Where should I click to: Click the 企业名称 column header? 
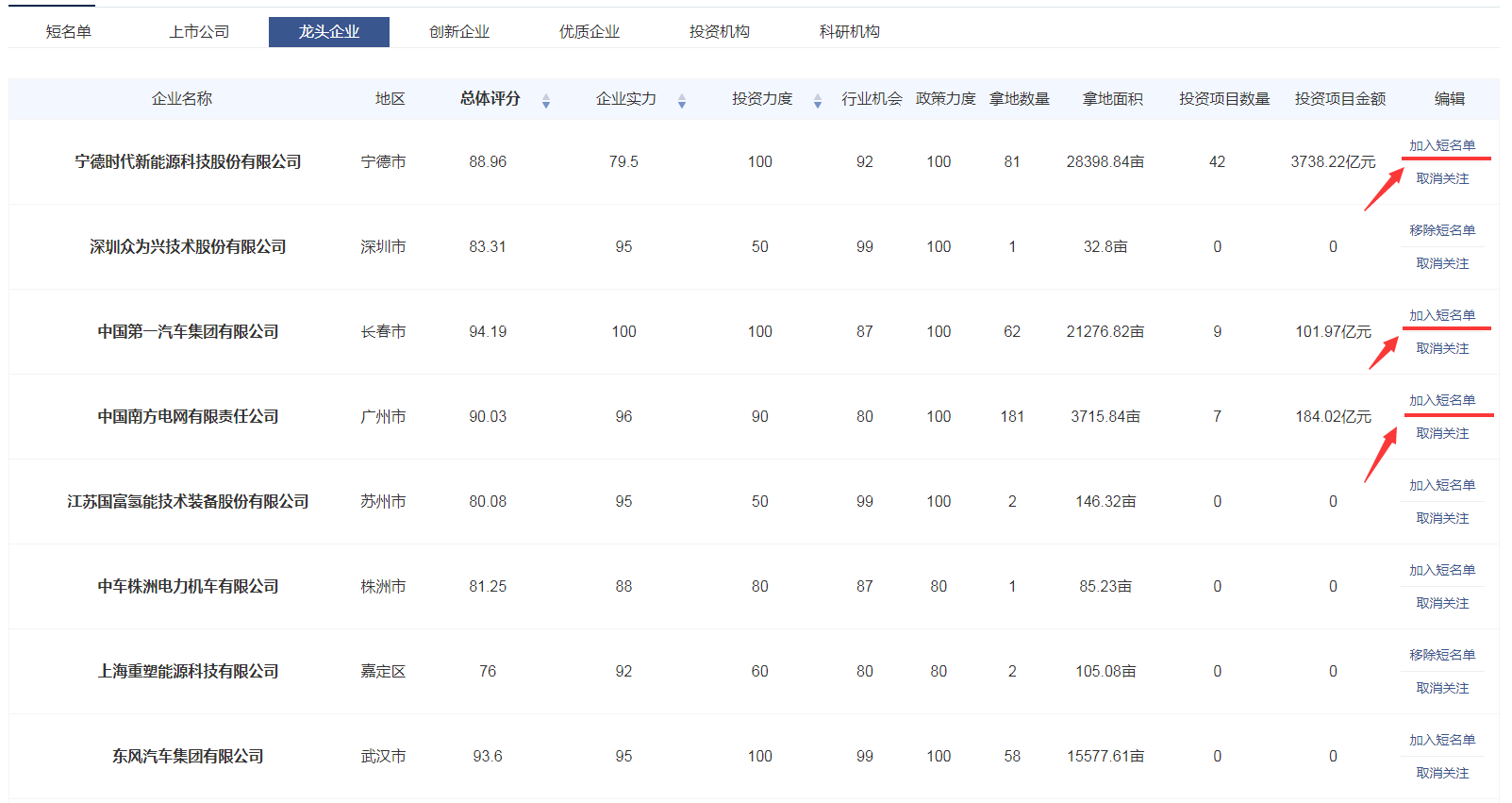(x=182, y=99)
